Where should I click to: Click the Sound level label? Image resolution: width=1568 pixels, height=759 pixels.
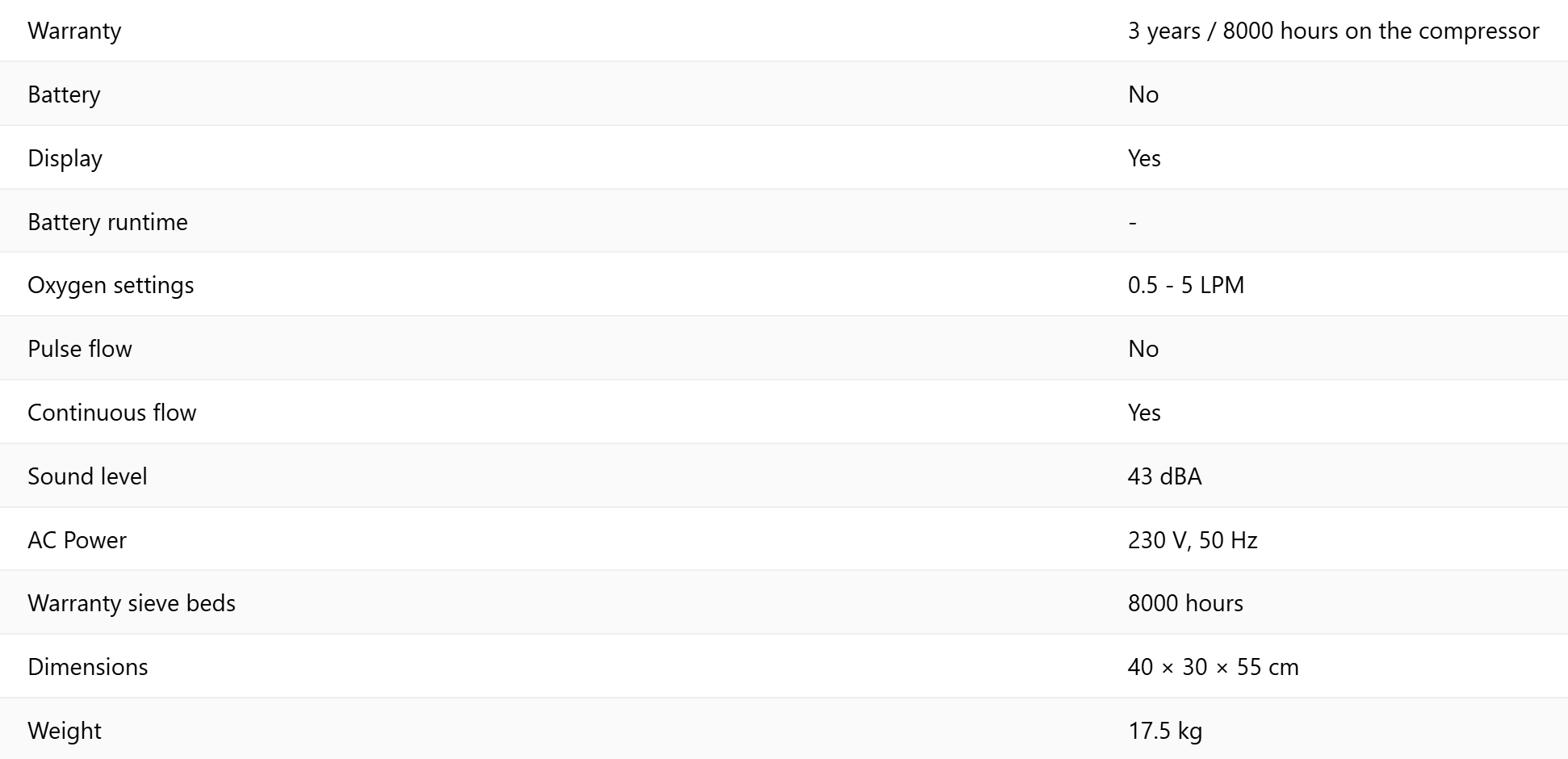point(87,476)
